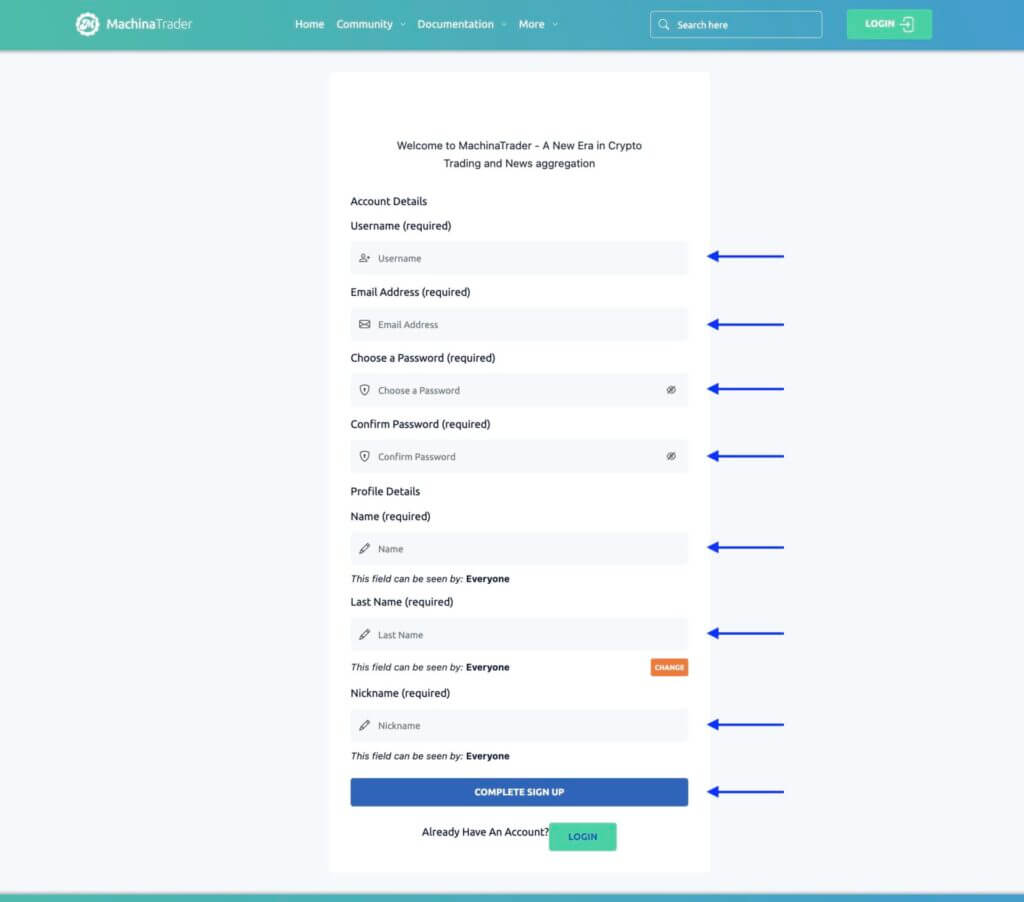Click the "Email Address (required)" label
This screenshot has width=1024, height=902.
coord(410,292)
